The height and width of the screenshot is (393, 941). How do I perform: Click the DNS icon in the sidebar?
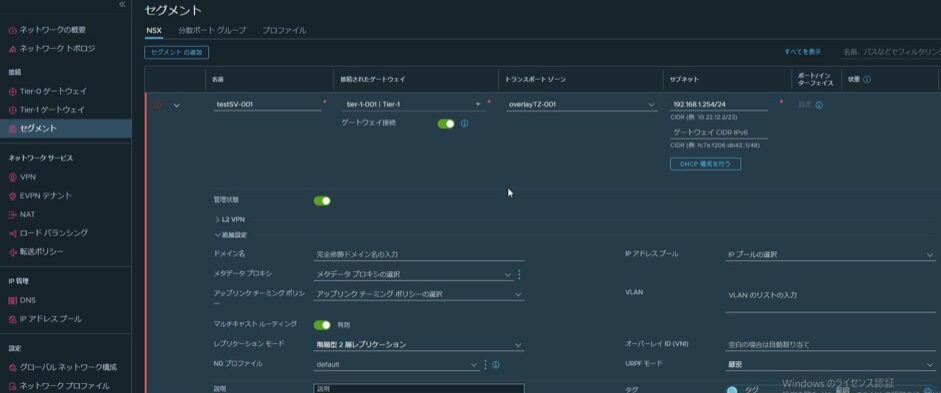pos(13,301)
